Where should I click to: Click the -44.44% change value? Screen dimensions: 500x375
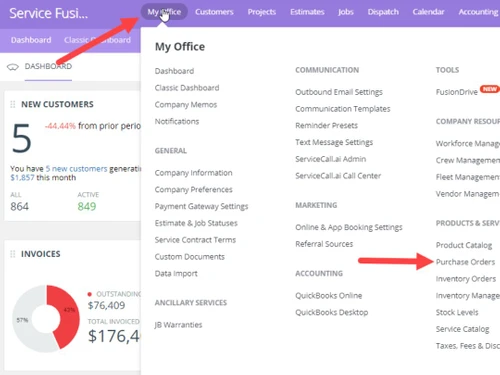[60, 126]
